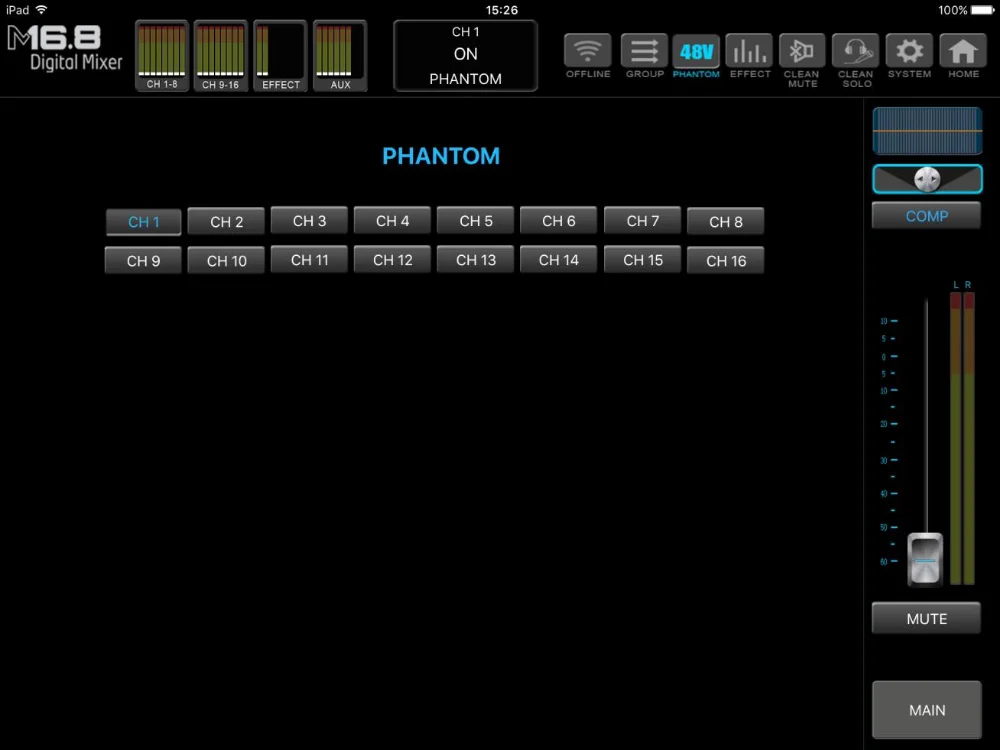Open the AUX meter bank
This screenshot has height=750, width=1000.
[340, 56]
